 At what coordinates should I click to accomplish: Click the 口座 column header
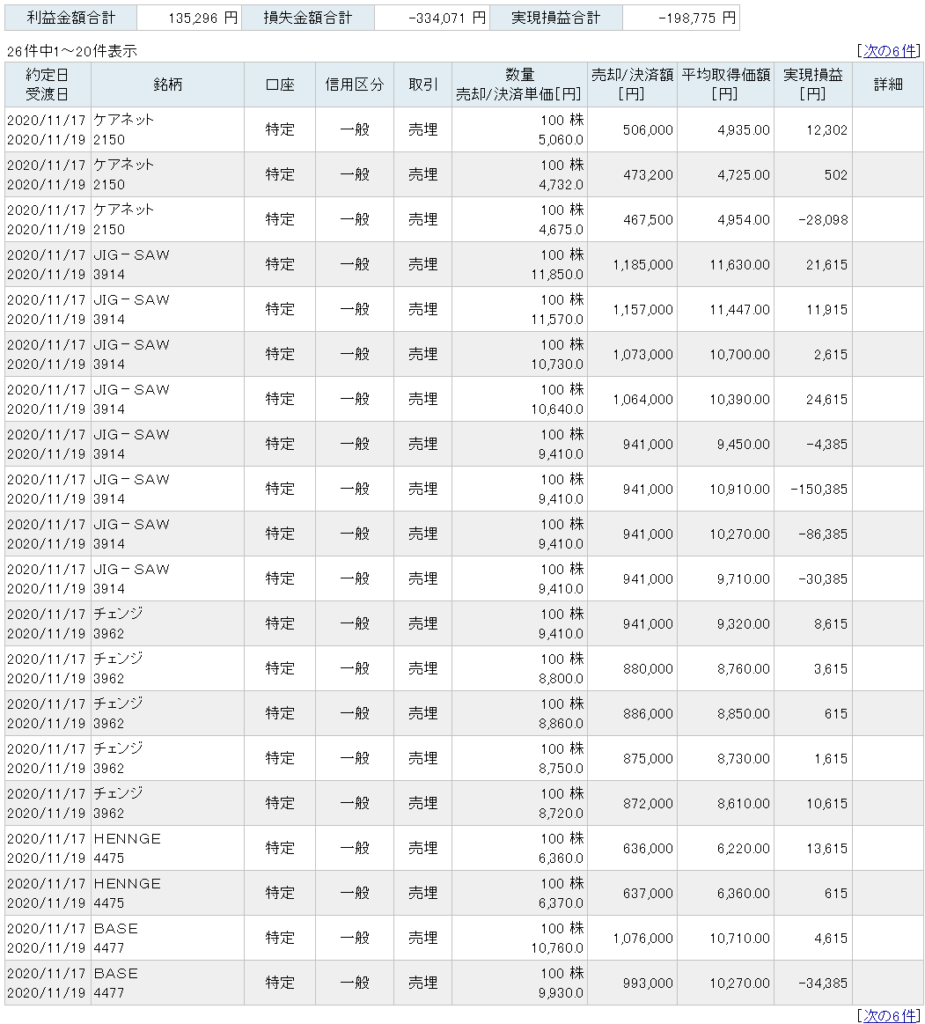(280, 84)
